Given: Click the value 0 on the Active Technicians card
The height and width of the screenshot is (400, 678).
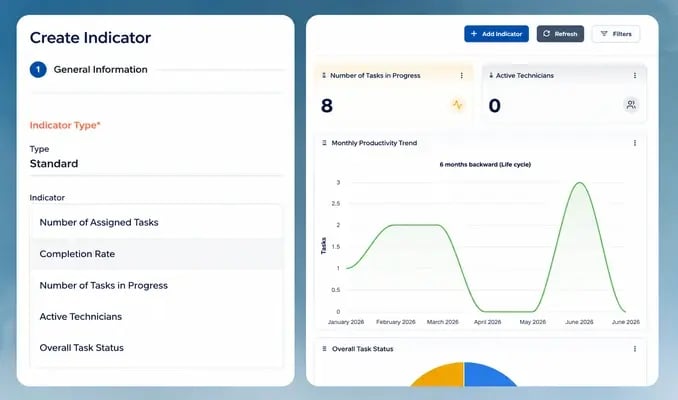Looking at the screenshot, I should 495,106.
